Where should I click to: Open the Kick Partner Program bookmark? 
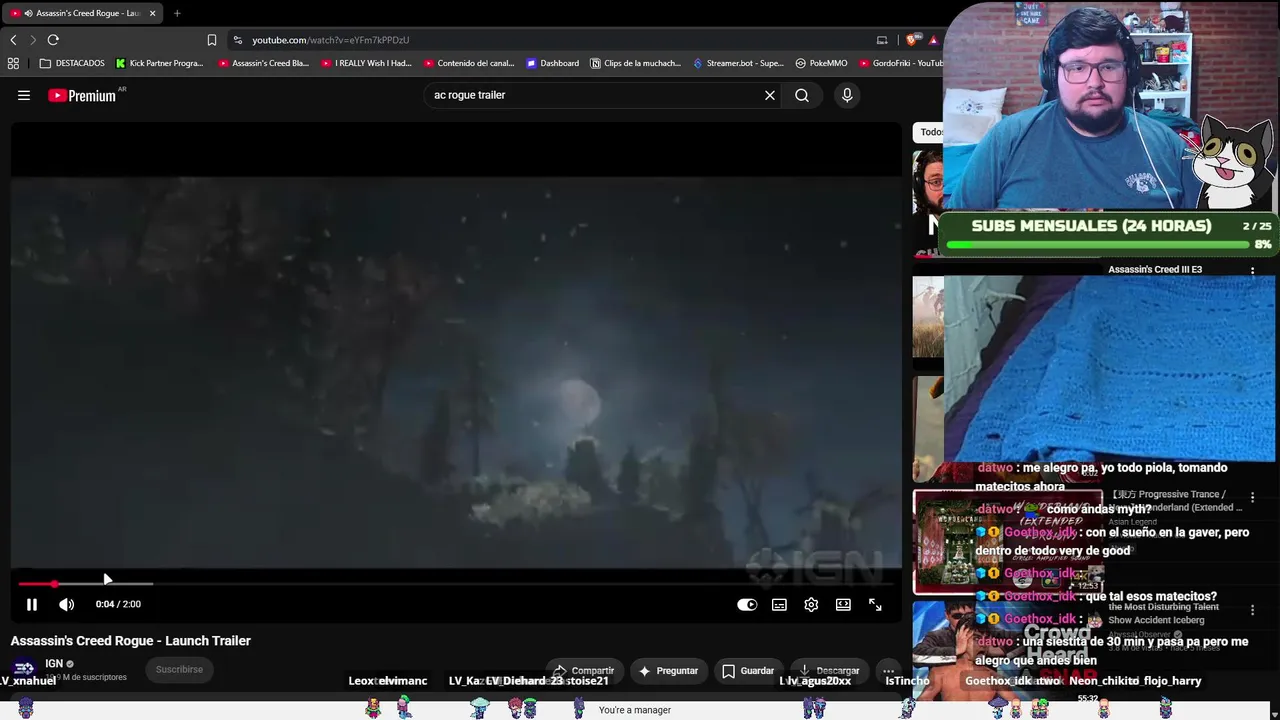160,63
